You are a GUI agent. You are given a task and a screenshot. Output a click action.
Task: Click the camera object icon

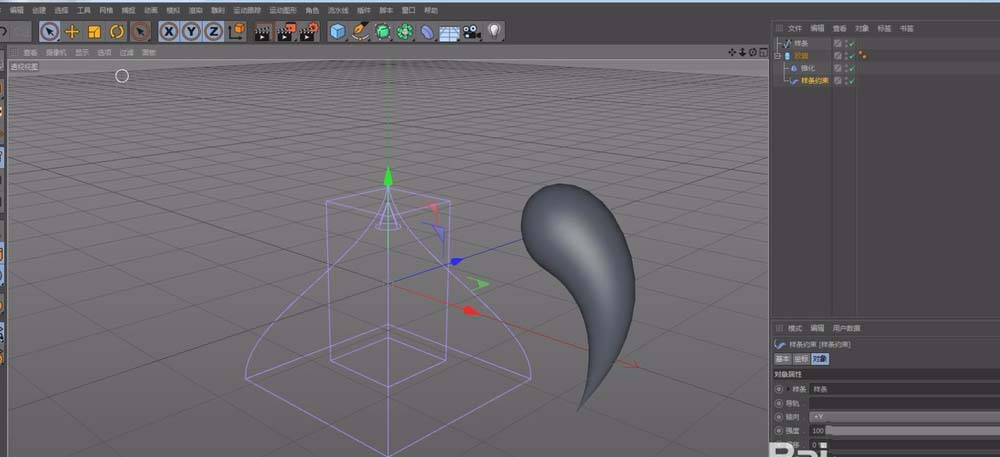point(471,32)
